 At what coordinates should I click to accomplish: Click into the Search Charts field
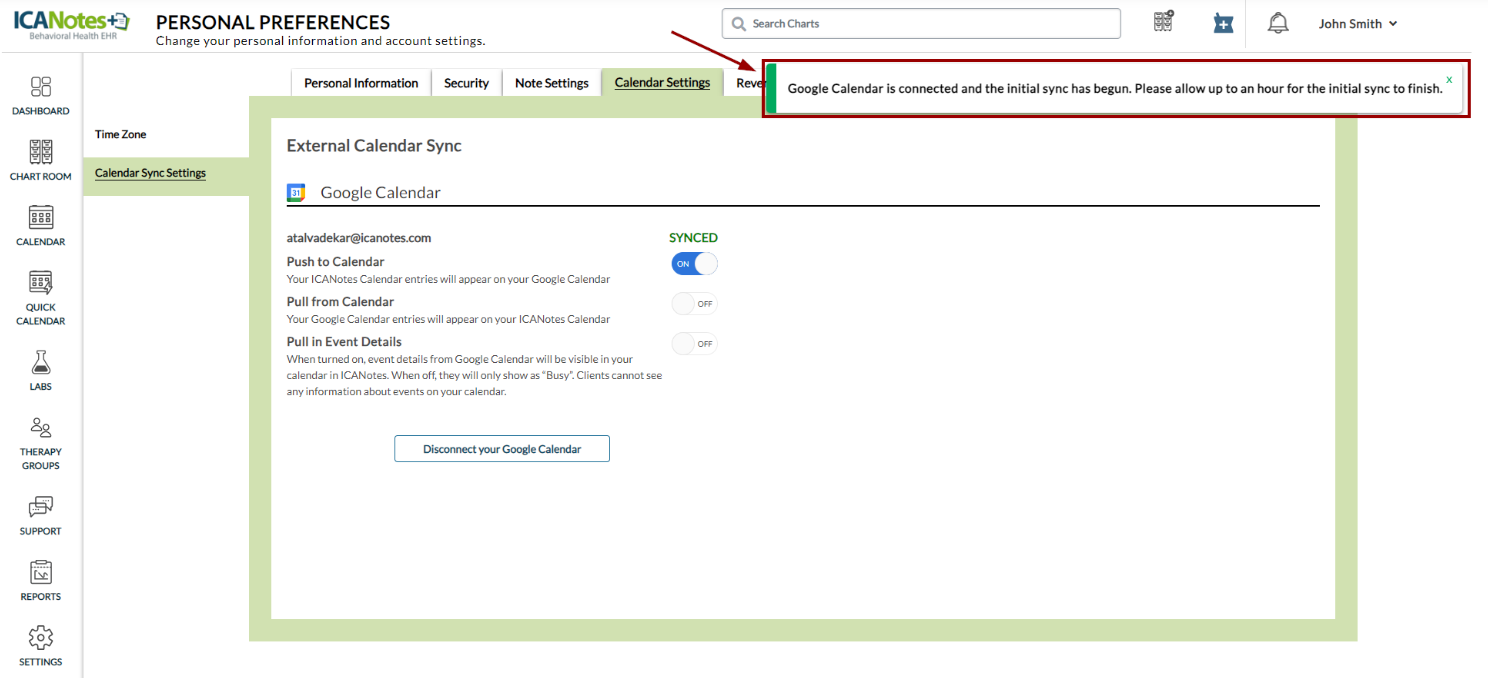pyautogui.click(x=921, y=24)
